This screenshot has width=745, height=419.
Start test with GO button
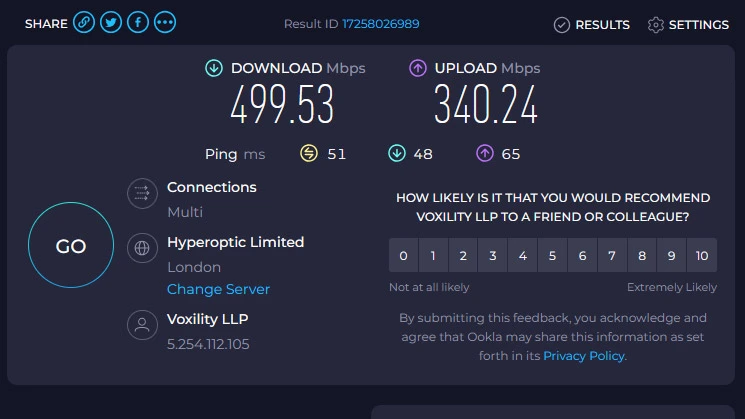pos(70,247)
